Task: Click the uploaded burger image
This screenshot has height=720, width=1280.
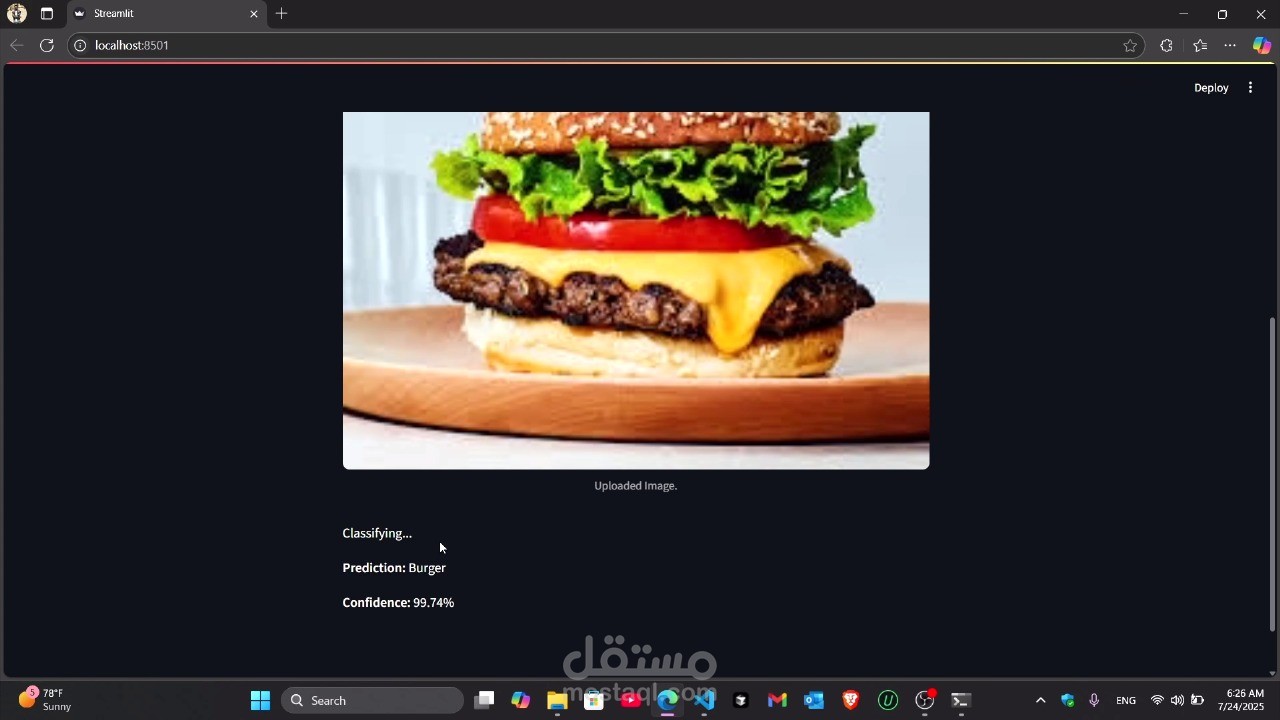Action: (636, 290)
